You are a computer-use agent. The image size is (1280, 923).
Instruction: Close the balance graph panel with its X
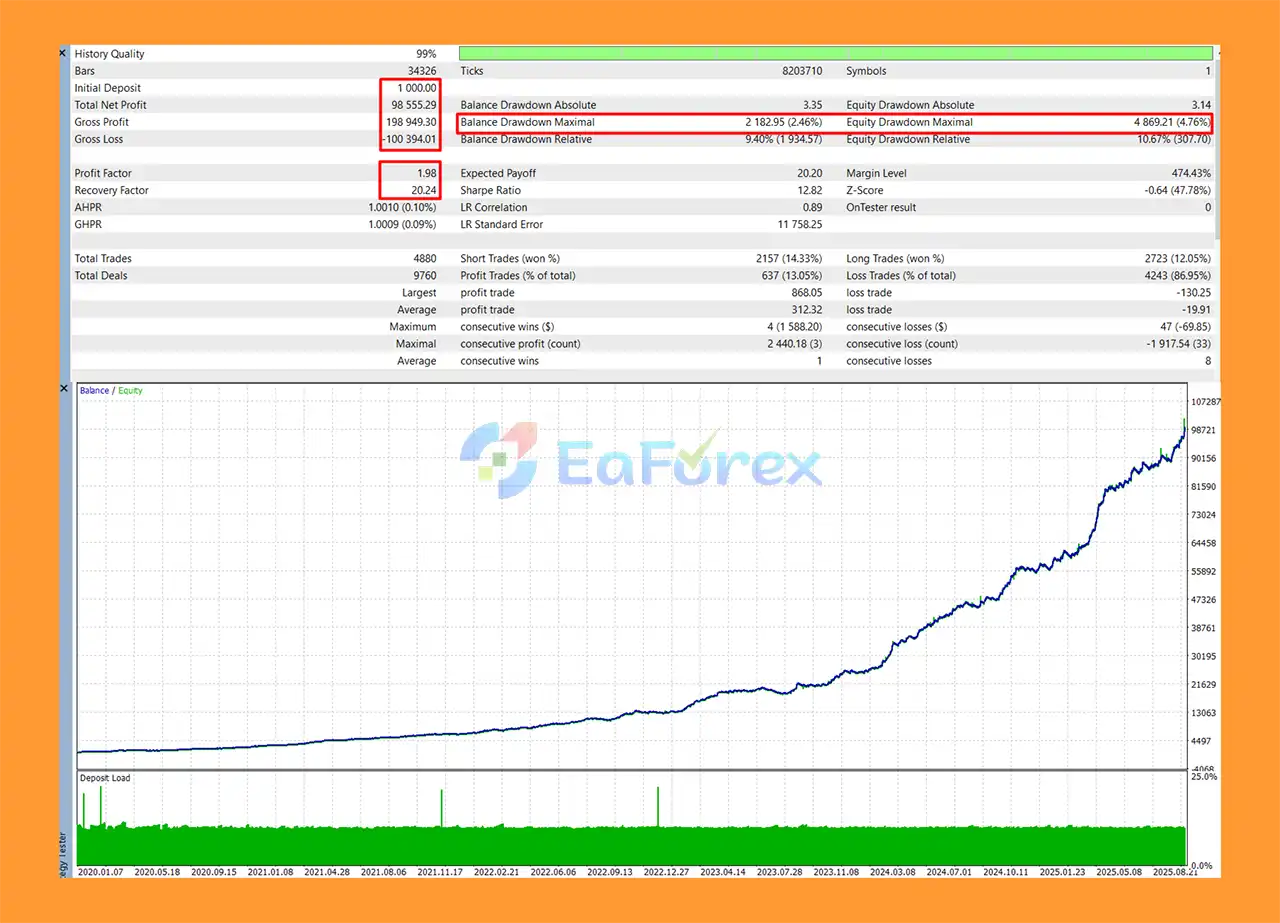(63, 388)
